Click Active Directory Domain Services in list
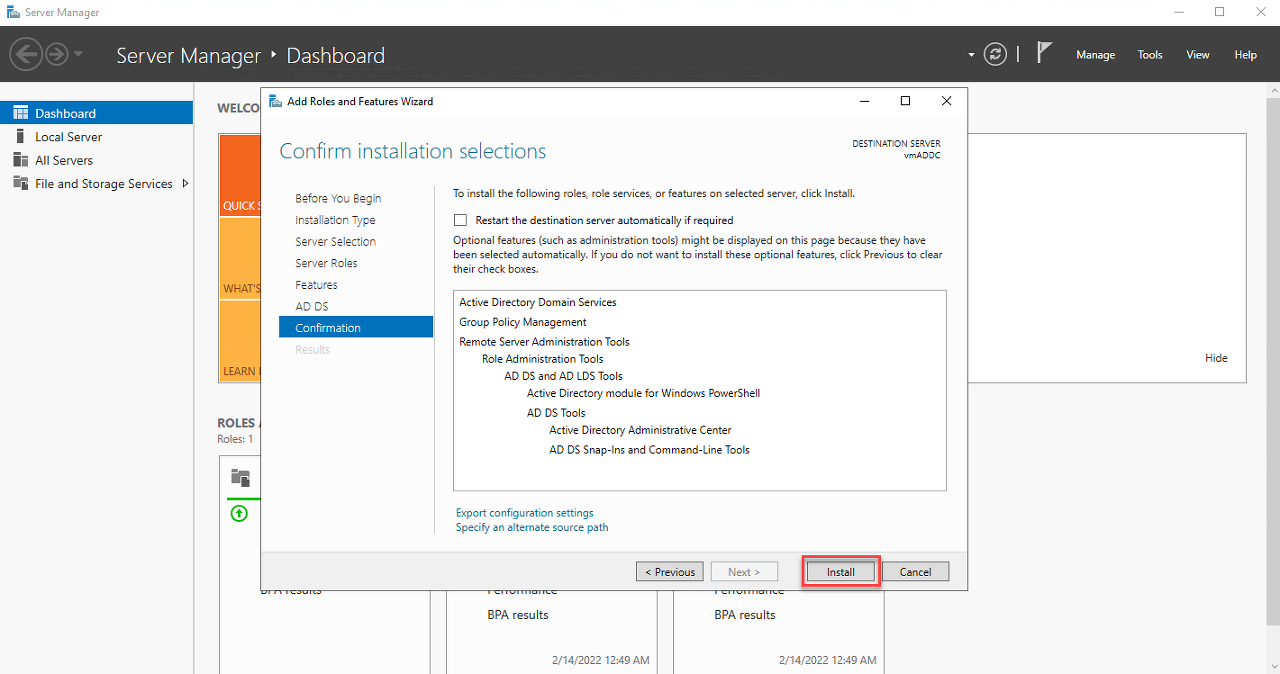1280x674 pixels. [x=538, y=302]
